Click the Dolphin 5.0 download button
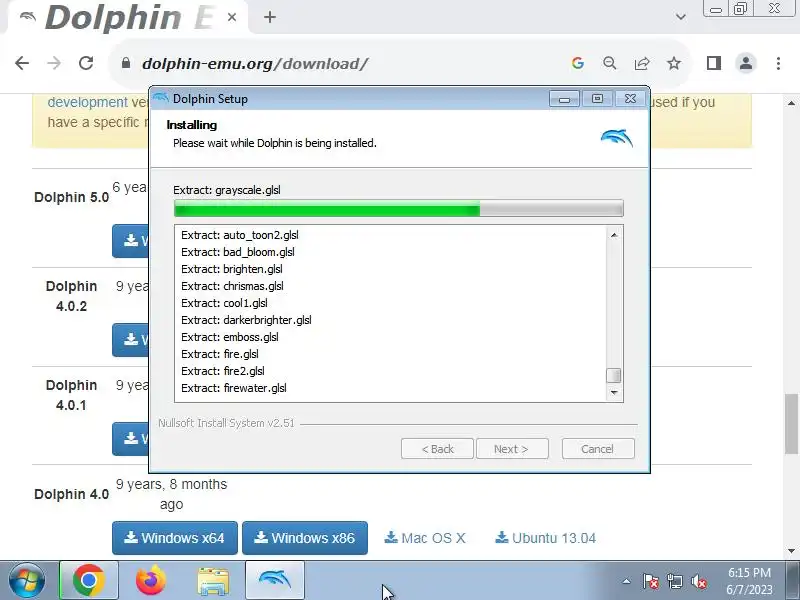 point(131,241)
